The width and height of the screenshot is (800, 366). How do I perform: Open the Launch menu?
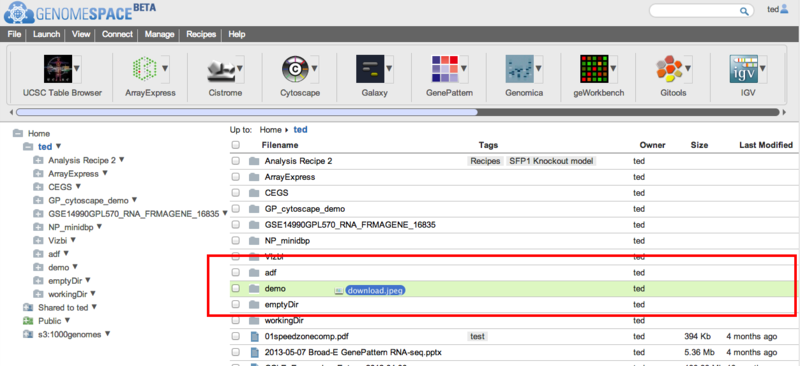[46, 34]
